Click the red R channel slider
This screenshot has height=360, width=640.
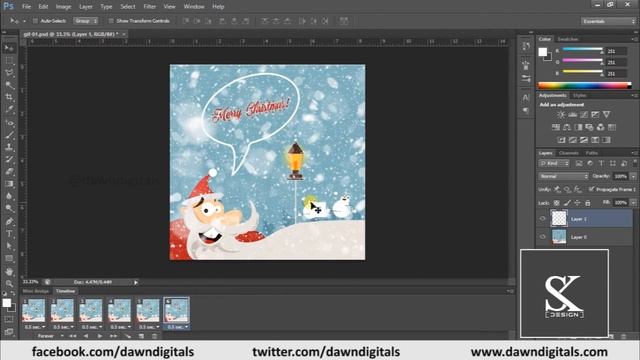tap(582, 50)
